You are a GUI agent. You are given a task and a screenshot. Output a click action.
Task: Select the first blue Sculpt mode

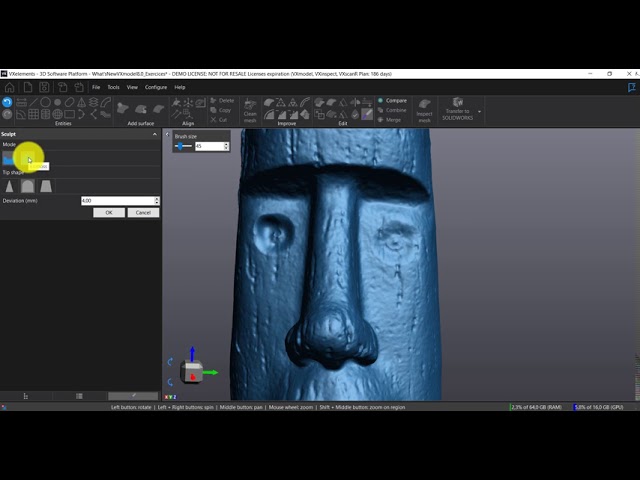(10, 158)
